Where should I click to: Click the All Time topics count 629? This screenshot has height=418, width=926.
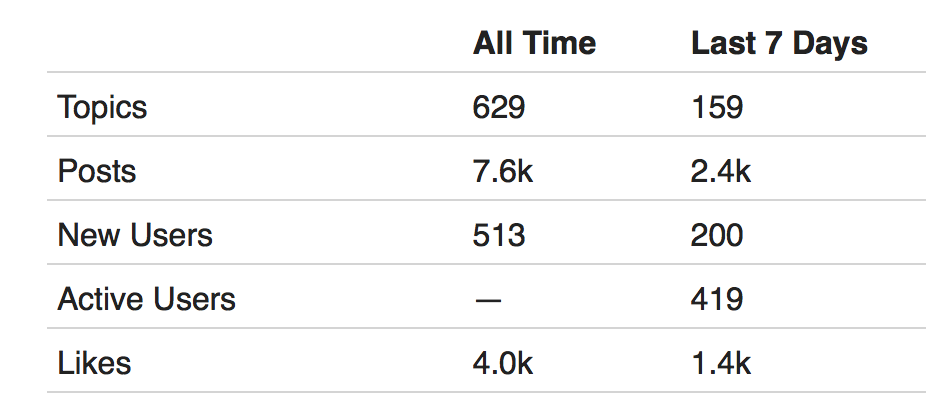(x=498, y=107)
